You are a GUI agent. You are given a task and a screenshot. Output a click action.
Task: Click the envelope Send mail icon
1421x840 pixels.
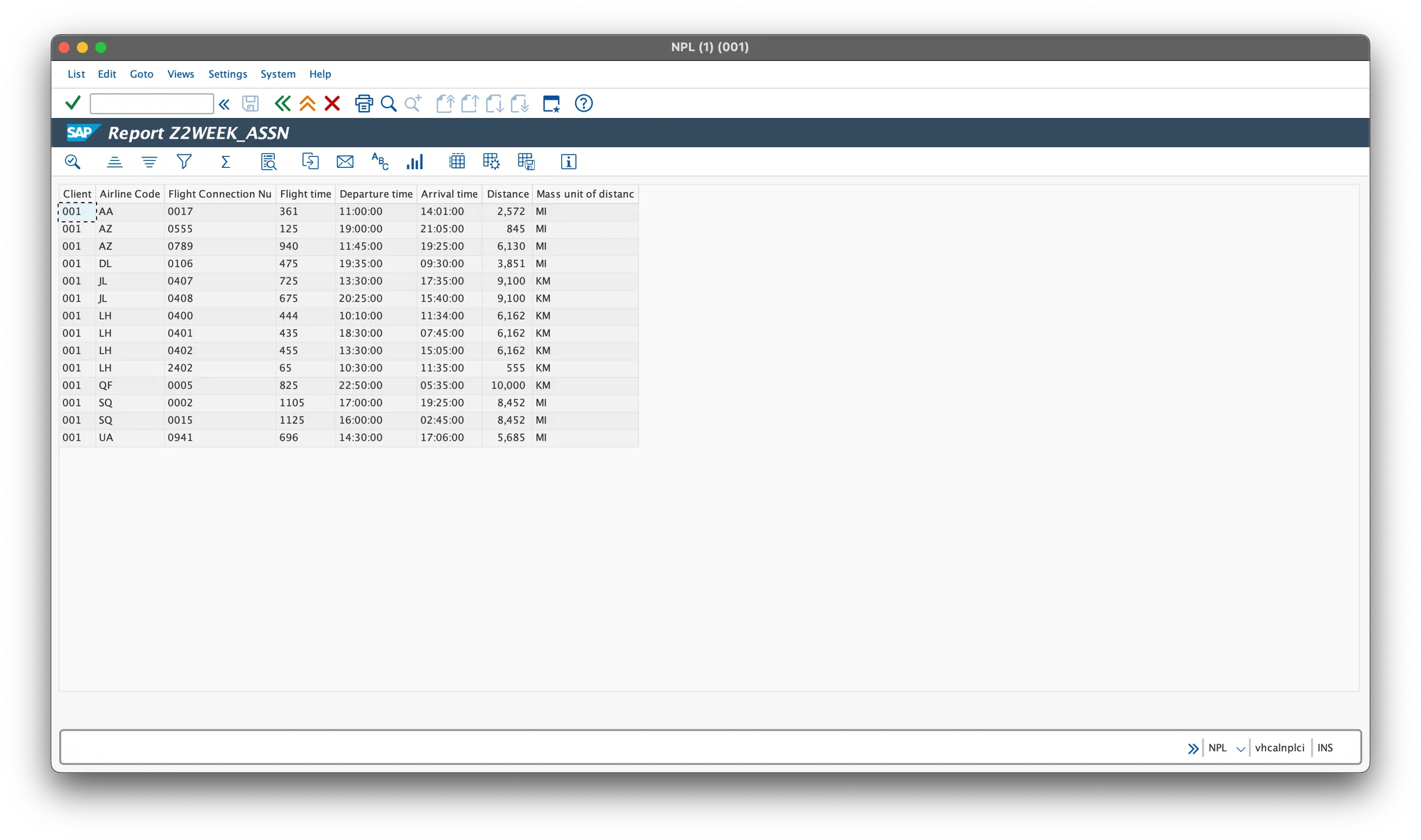pos(345,162)
